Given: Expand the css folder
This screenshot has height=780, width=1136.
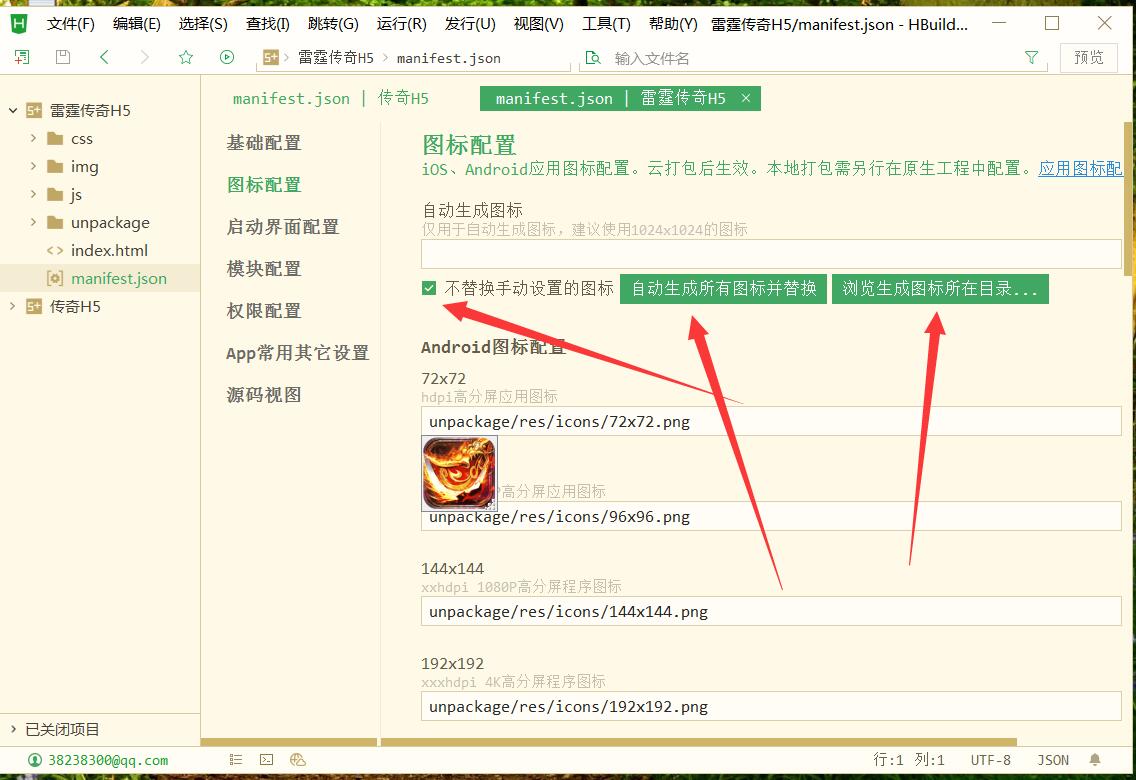Looking at the screenshot, I should click(34, 138).
